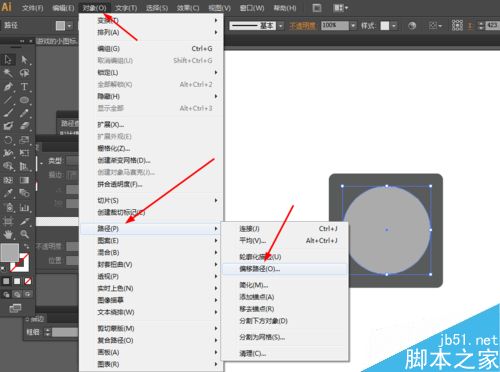Reset to default fill and stroke
Screen dimensions: 500x372
pos(3,268)
